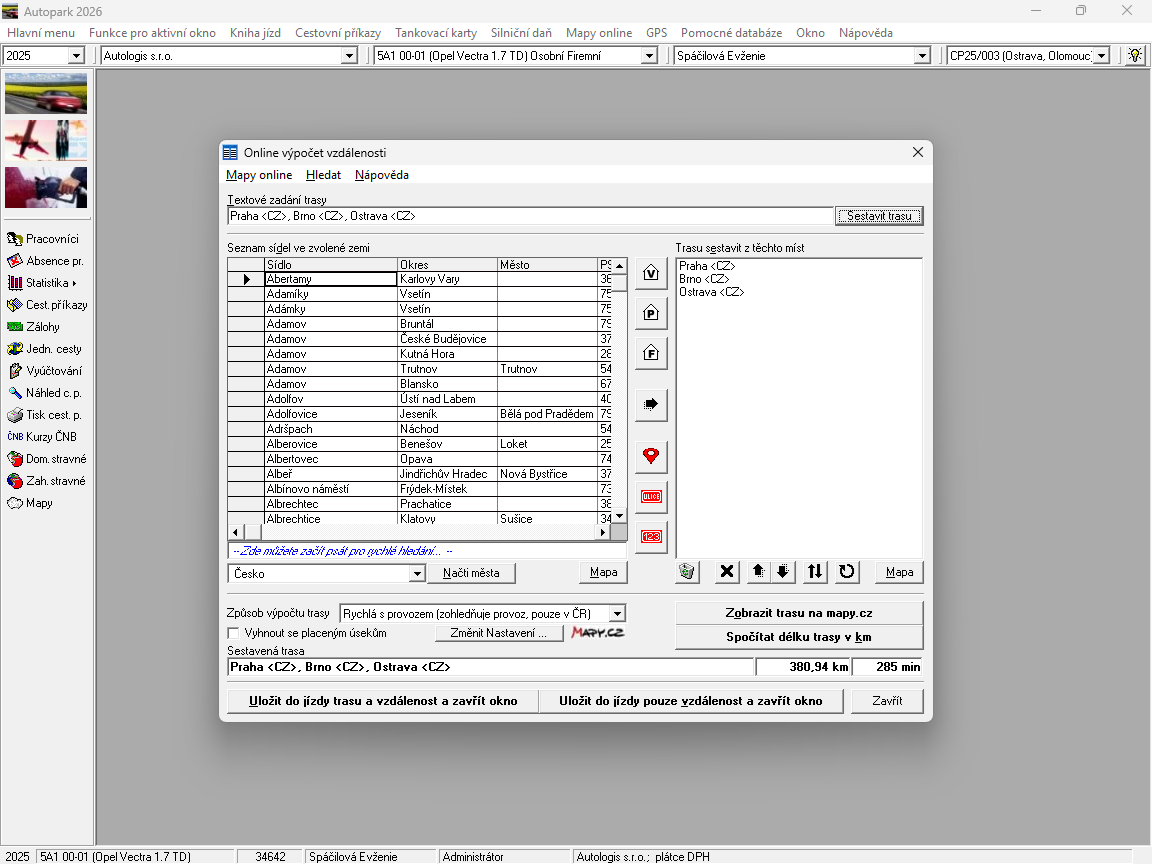Click the black X remove-stop icon
Viewport: 1152px width, 864px height.
(x=728, y=571)
